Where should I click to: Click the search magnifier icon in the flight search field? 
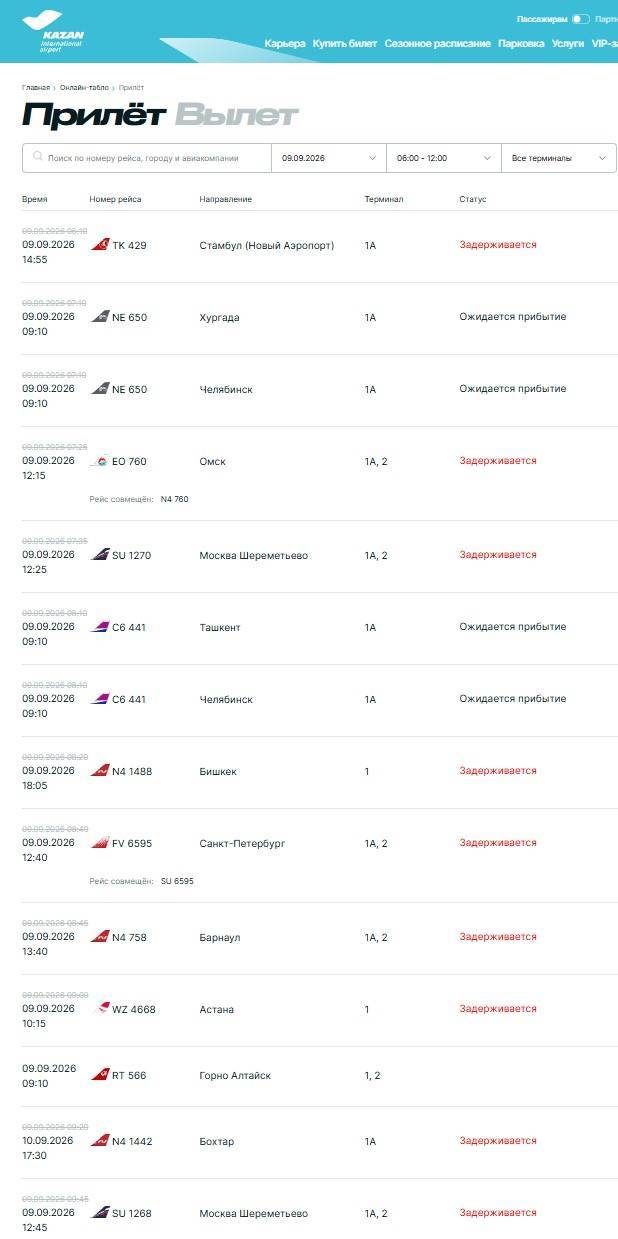(38, 157)
